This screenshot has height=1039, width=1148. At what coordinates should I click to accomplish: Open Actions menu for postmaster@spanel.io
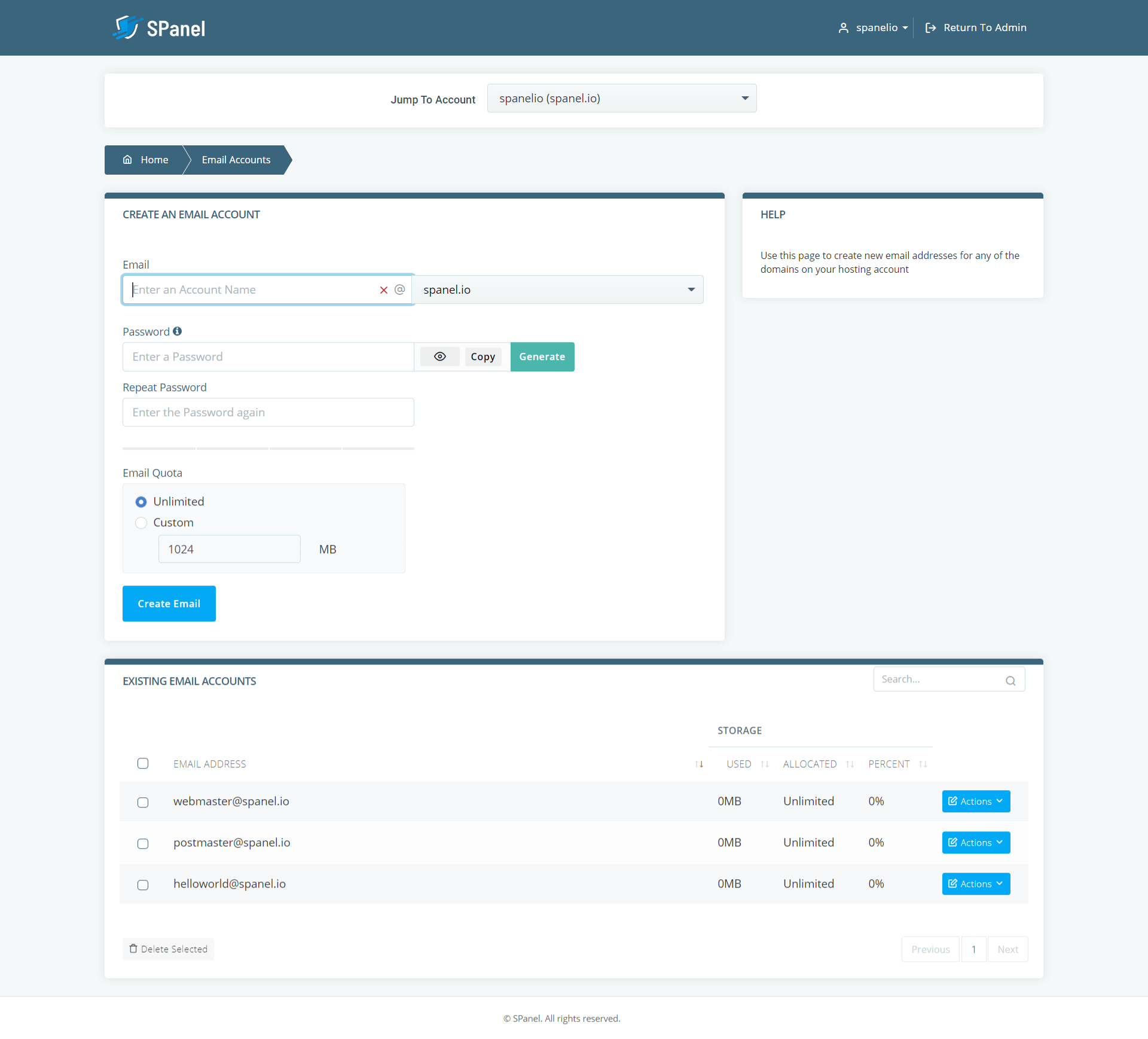[x=976, y=843]
